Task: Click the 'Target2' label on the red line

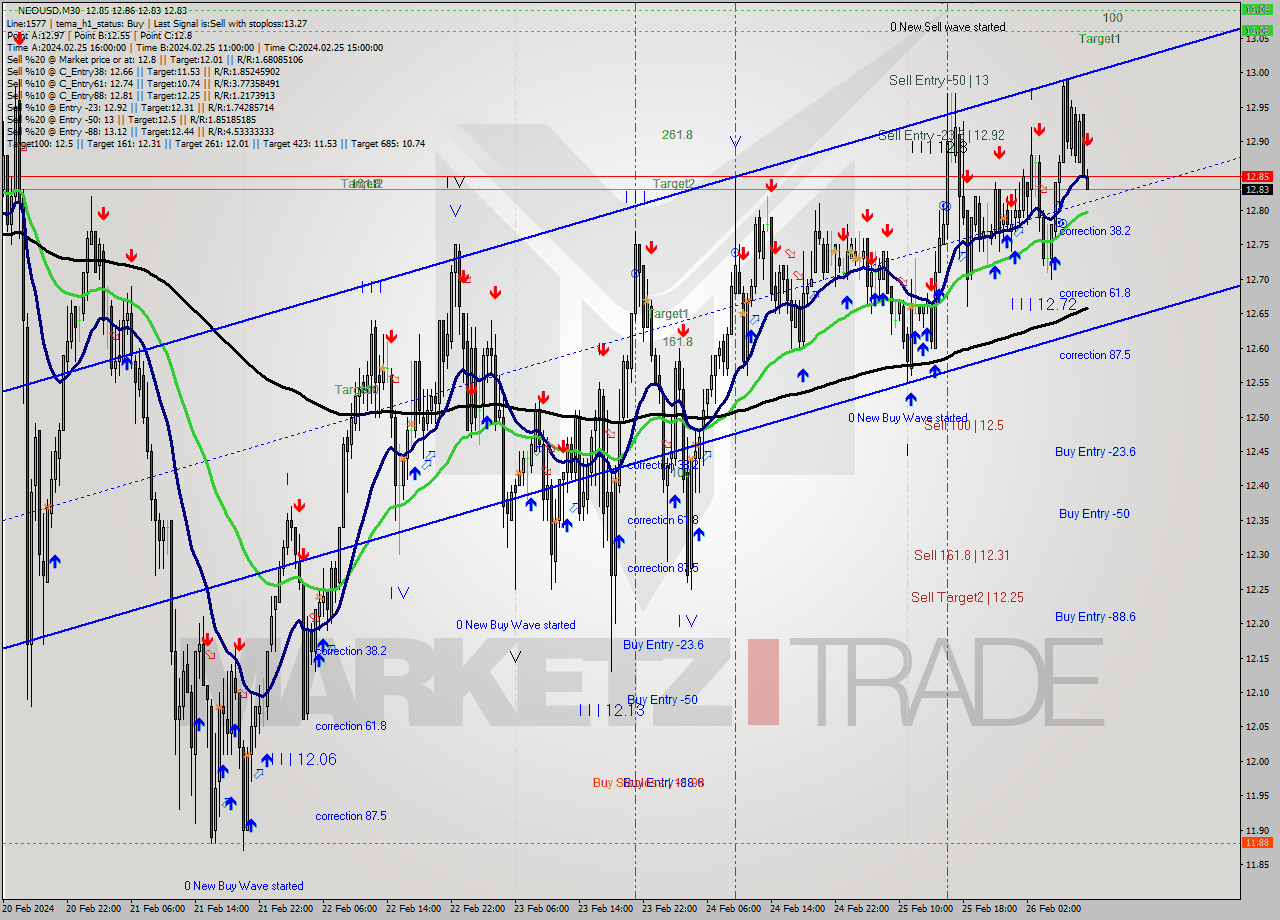Action: (x=674, y=183)
